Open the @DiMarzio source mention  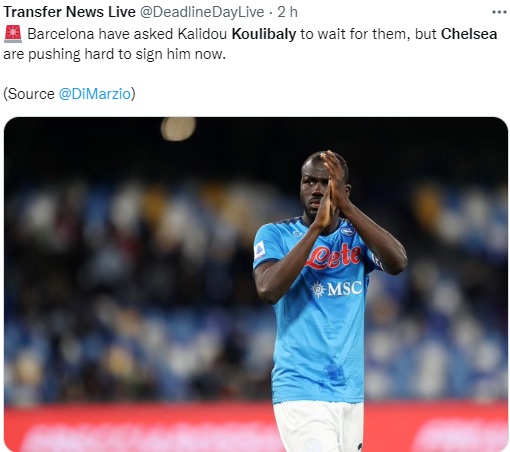click(95, 94)
